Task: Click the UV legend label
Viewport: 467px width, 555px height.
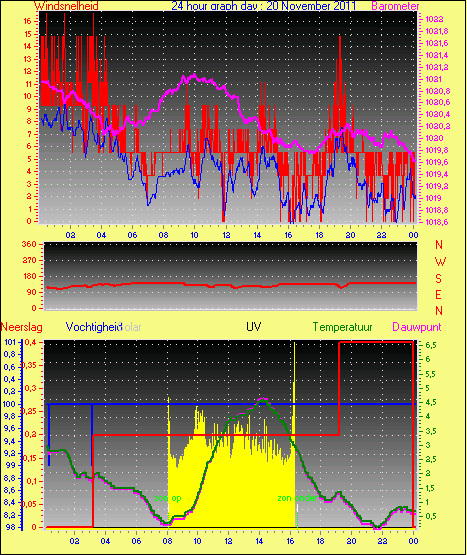Action: point(254,327)
